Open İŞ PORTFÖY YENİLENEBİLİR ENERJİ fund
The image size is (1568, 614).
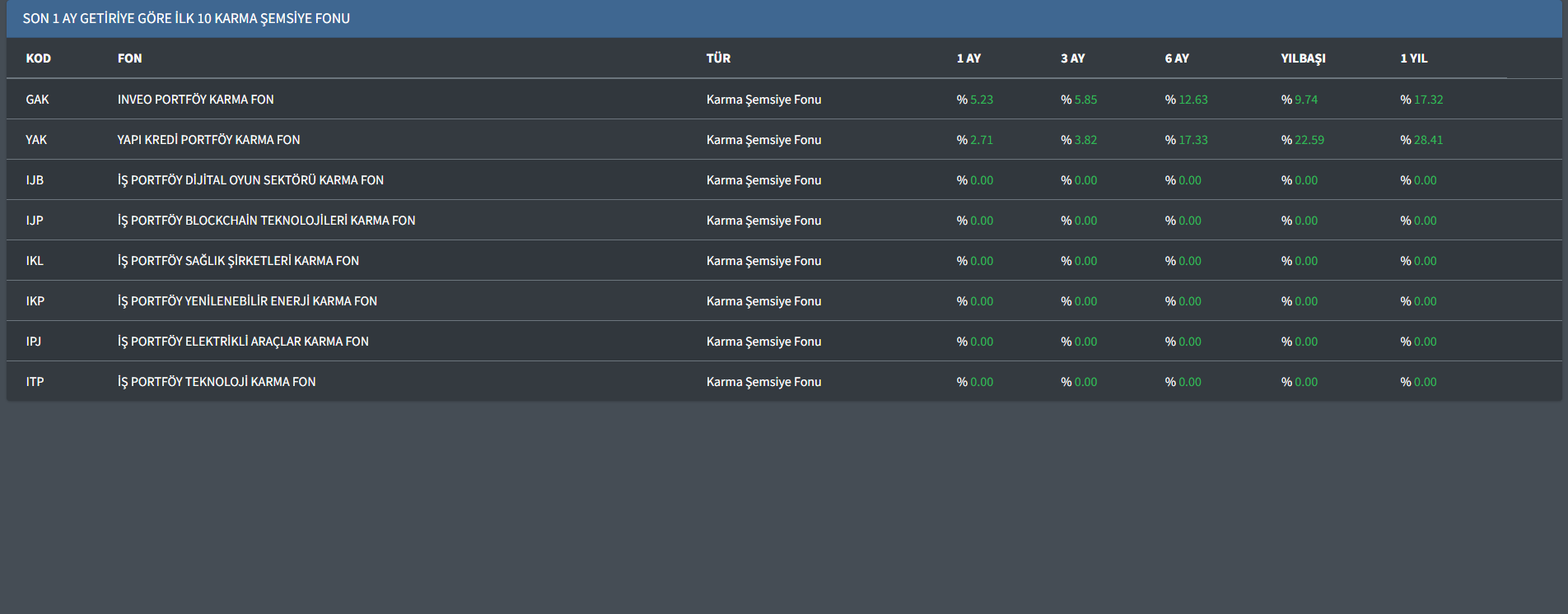click(247, 301)
